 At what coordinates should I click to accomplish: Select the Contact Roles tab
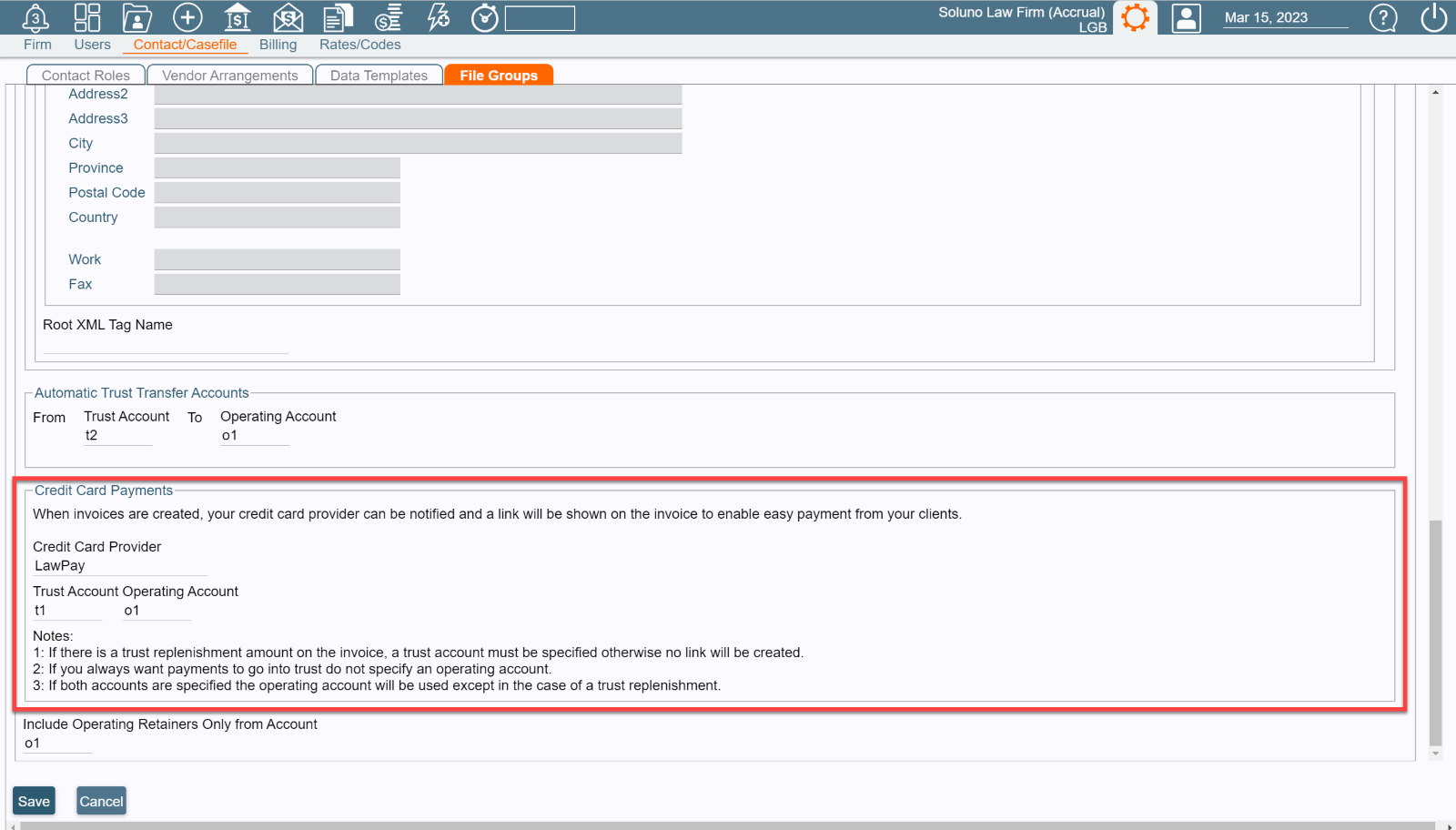tap(85, 75)
